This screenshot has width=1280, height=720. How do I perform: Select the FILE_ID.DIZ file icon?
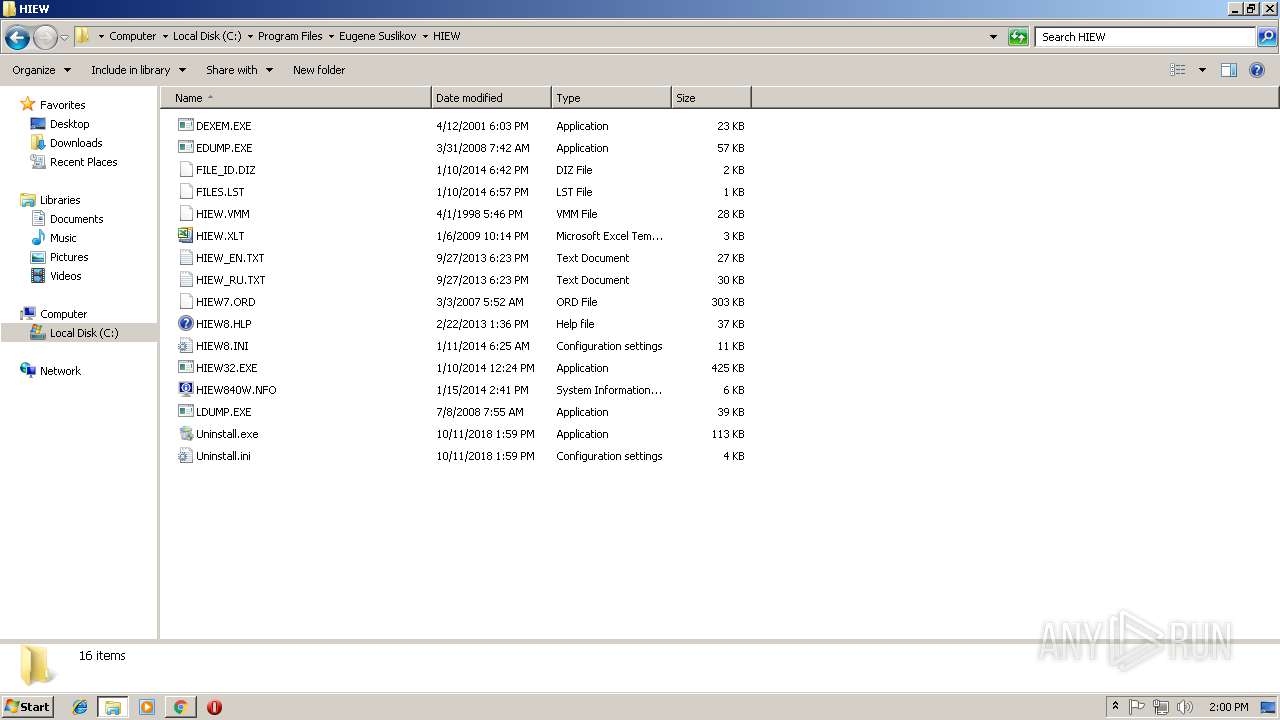pyautogui.click(x=185, y=170)
